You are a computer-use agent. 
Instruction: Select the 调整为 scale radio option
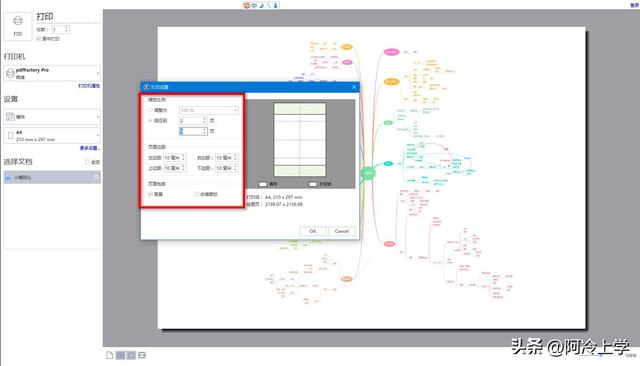click(150, 110)
